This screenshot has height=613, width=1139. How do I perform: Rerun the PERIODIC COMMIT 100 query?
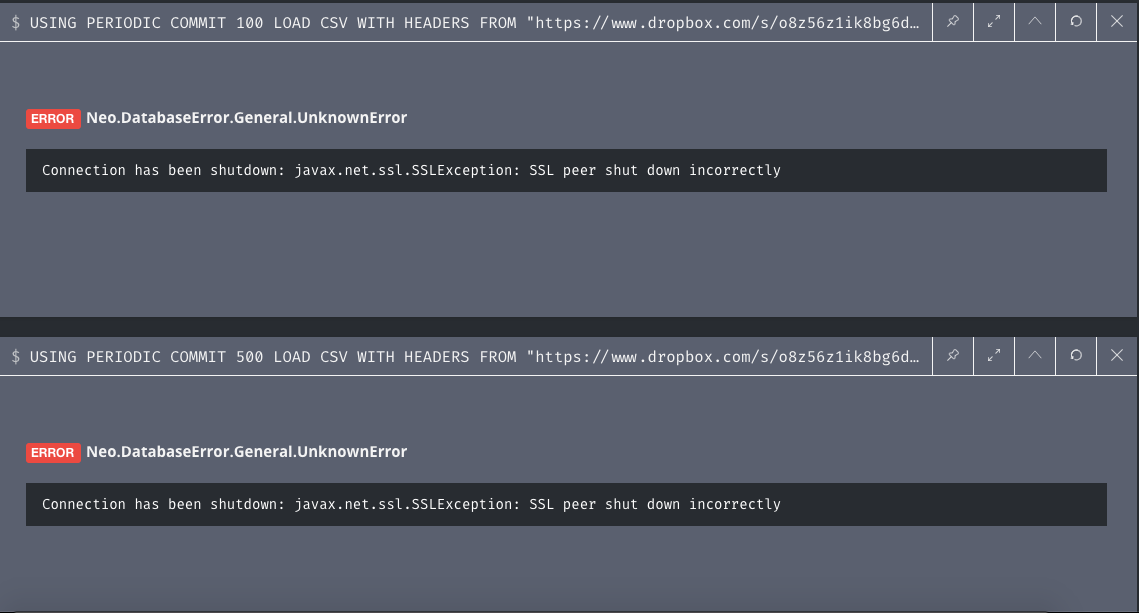1075,22
